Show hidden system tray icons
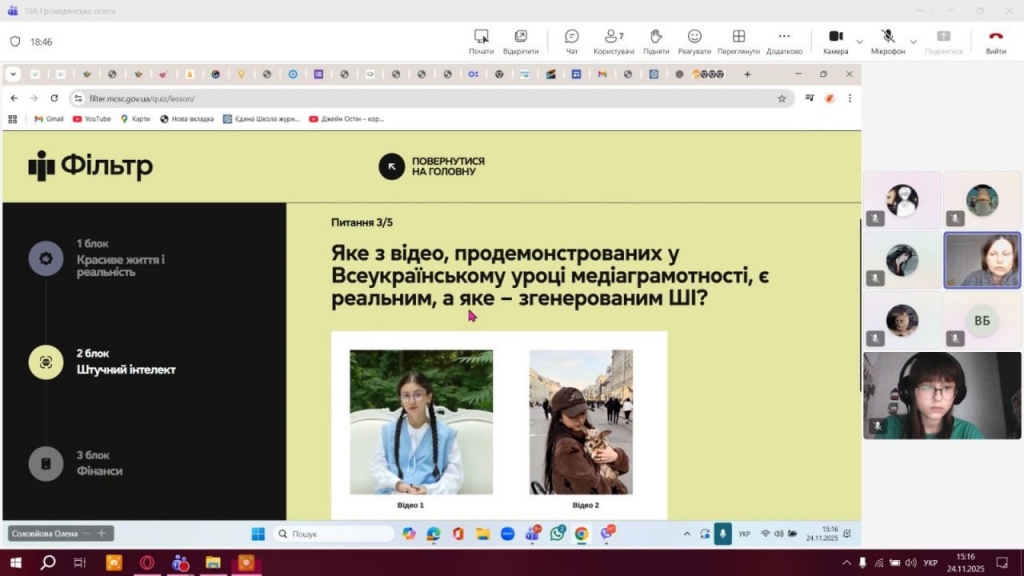This screenshot has height=576, width=1024. pyautogui.click(x=849, y=563)
